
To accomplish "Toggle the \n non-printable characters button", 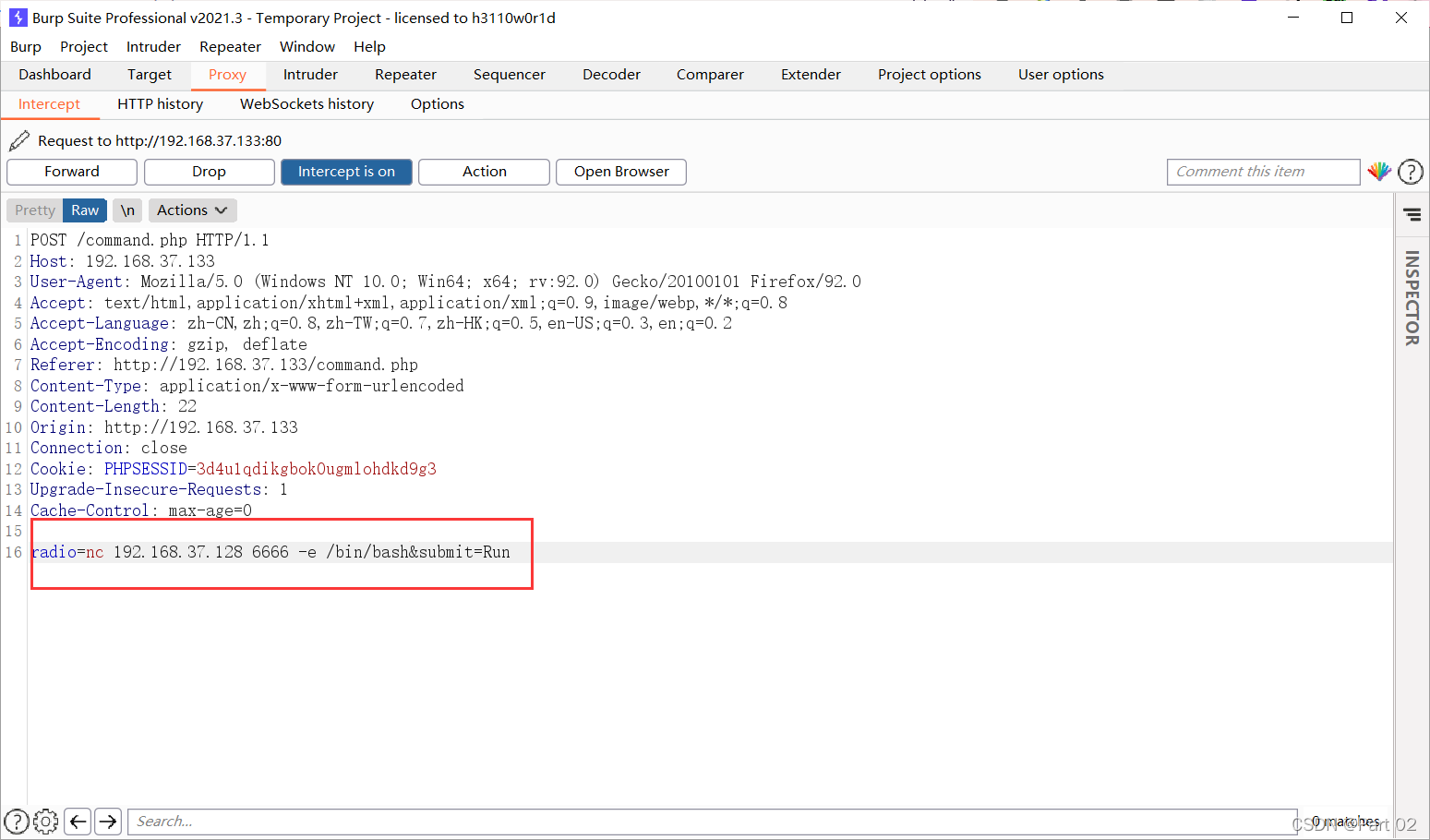I will coord(127,210).
